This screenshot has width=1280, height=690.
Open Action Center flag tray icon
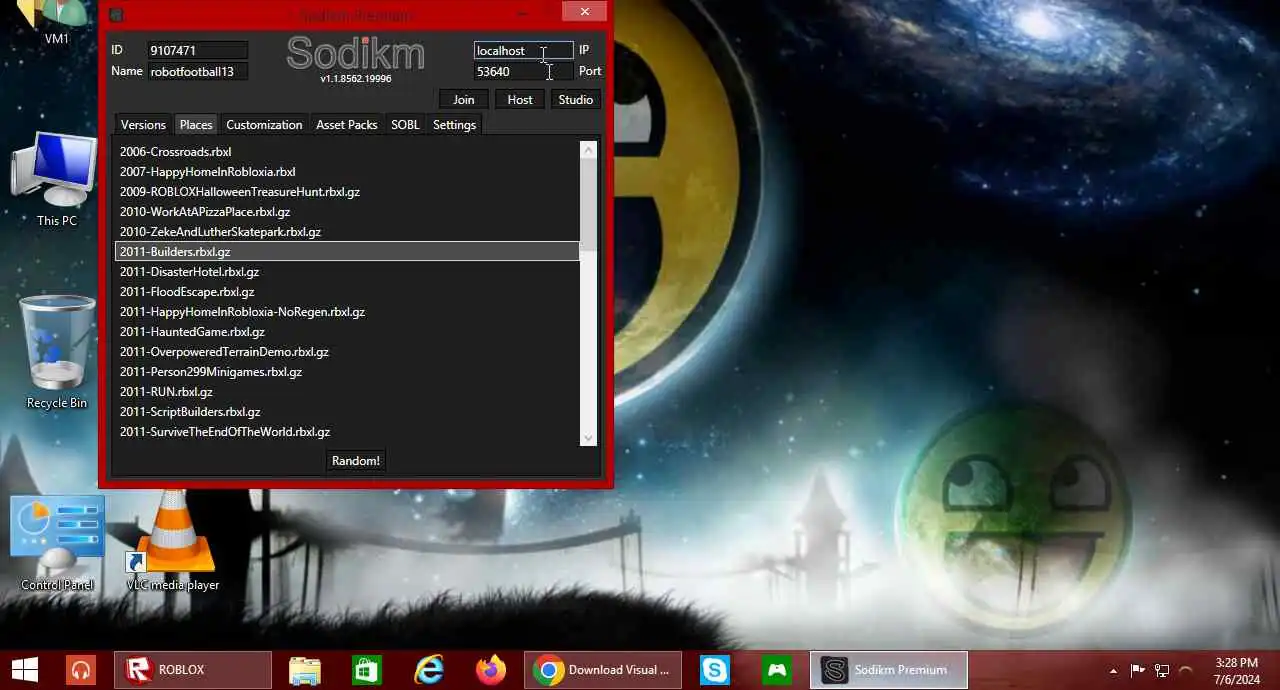tap(1138, 671)
